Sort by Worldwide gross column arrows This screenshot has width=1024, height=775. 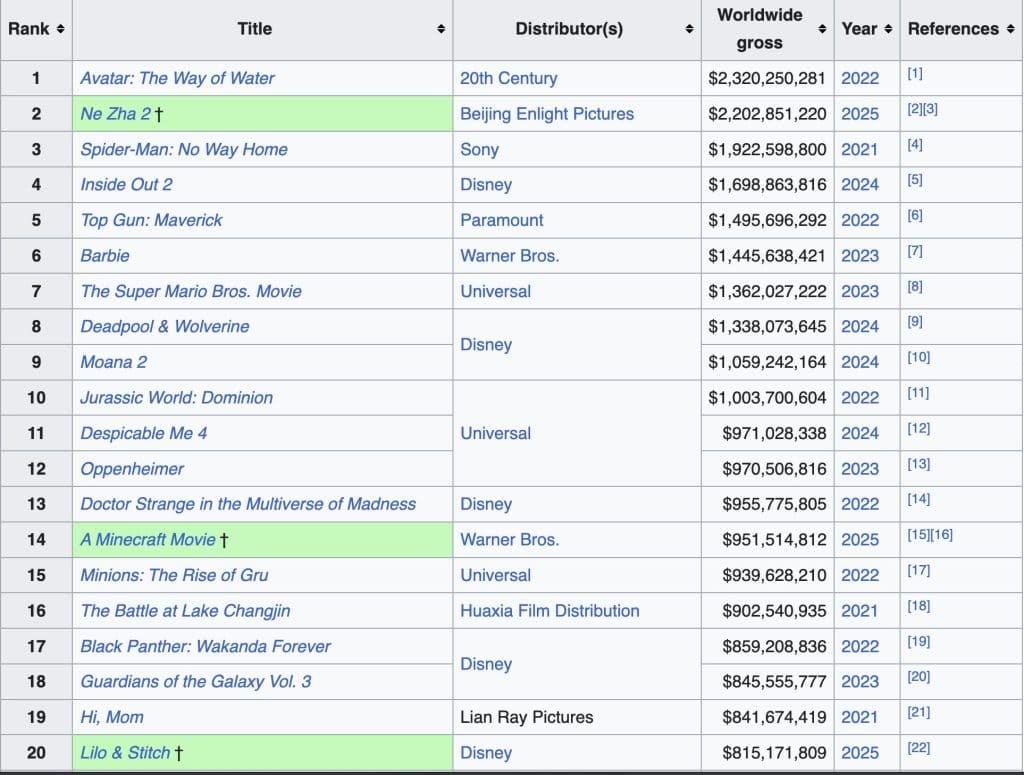click(822, 29)
